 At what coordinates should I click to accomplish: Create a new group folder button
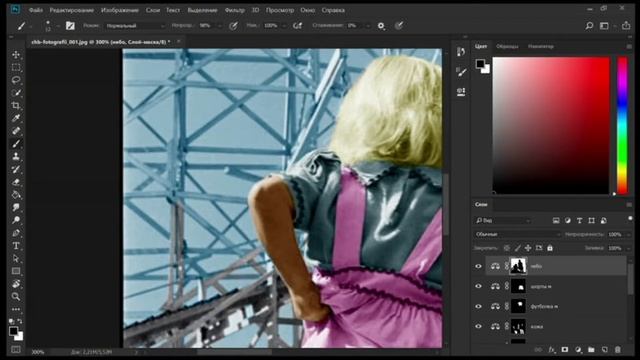591,350
